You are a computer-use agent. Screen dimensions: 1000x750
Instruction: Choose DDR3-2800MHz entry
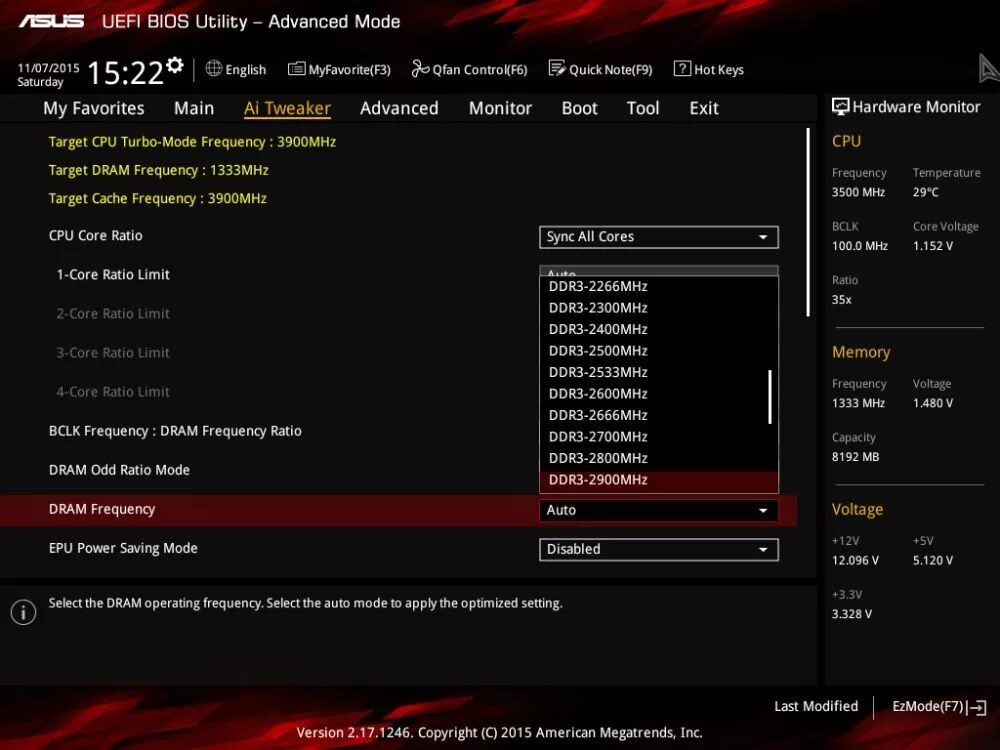pos(659,459)
